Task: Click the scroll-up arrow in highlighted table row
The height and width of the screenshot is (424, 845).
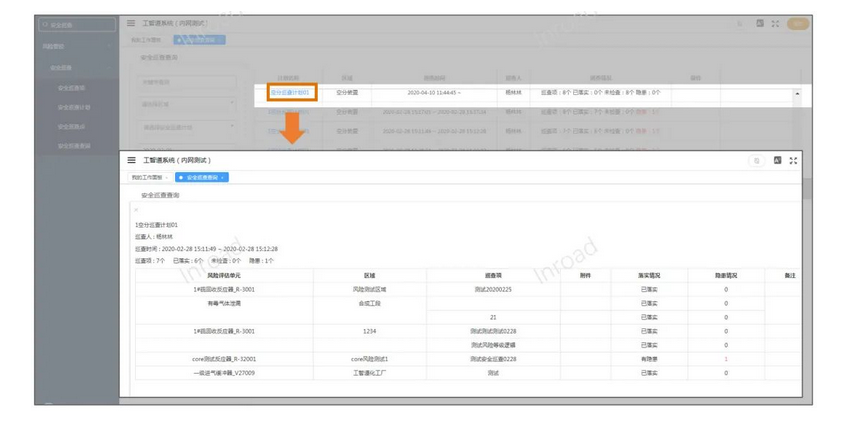Action: coord(797,94)
